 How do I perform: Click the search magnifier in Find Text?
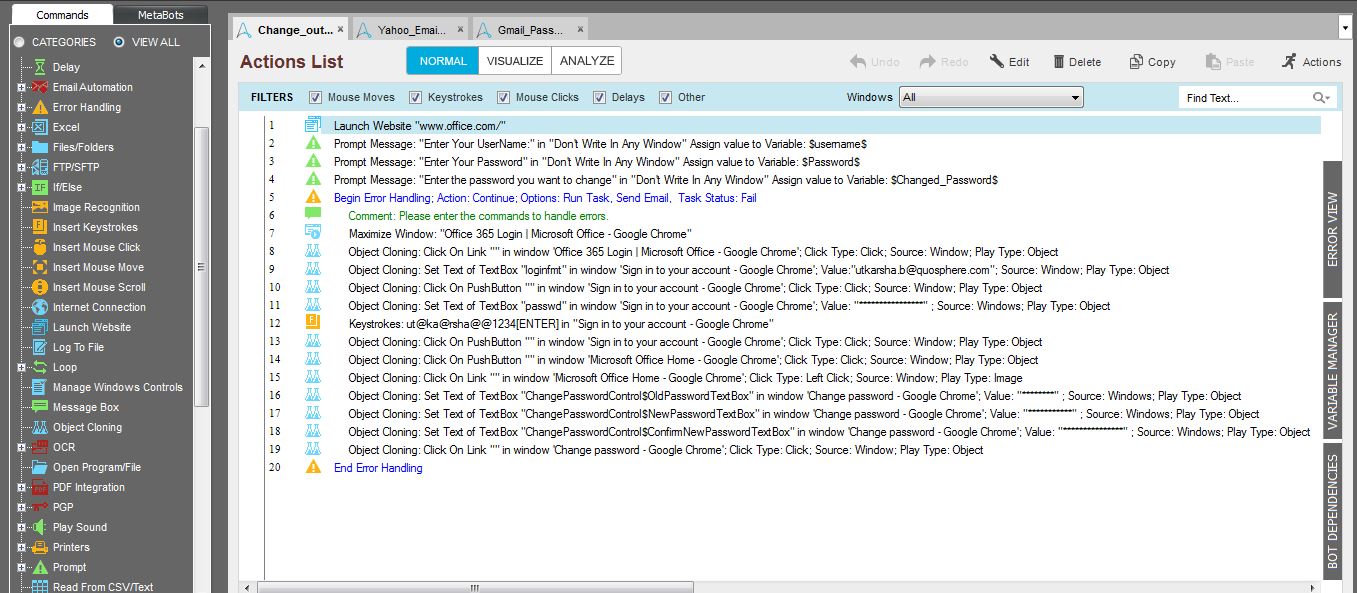[x=1320, y=98]
